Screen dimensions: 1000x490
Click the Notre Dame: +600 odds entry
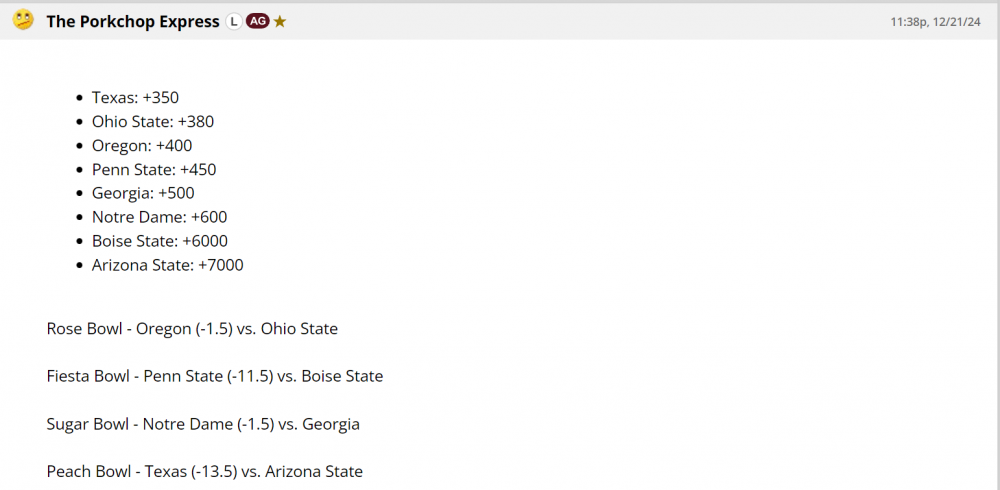(159, 217)
